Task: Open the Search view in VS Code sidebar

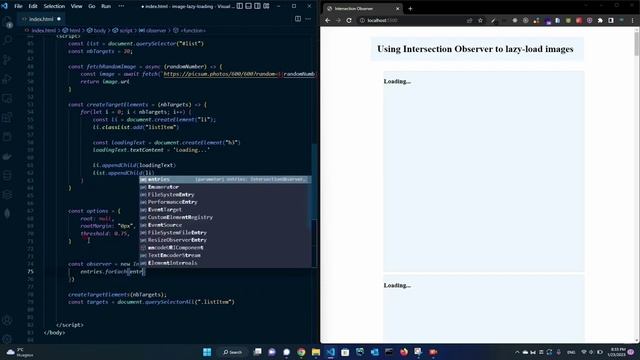Action: [7, 40]
